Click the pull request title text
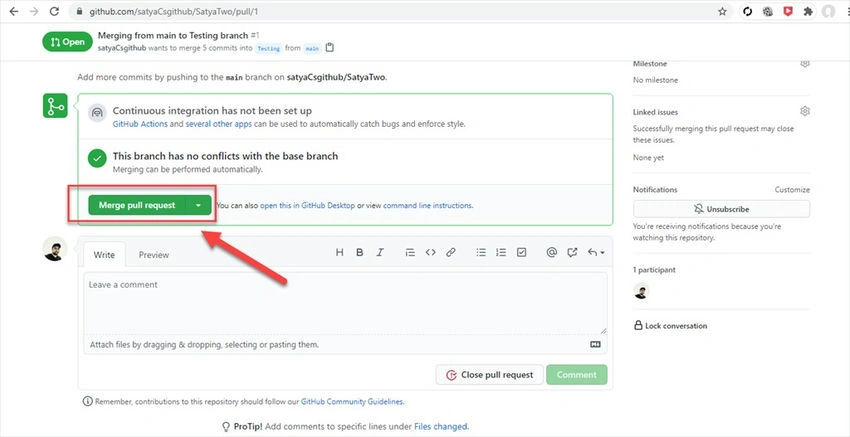The width and height of the screenshot is (850, 437). click(173, 35)
